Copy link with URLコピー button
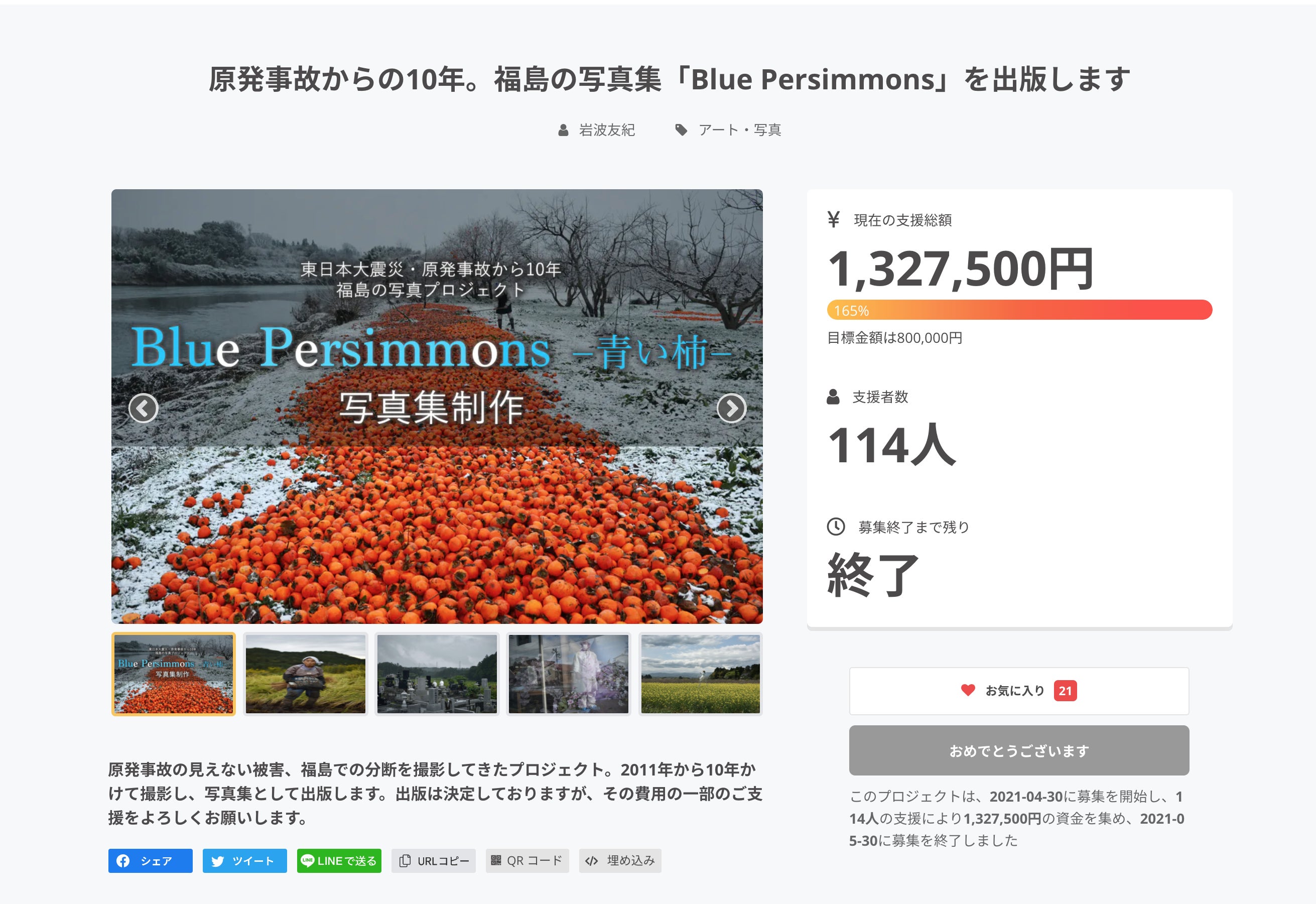The image size is (1316, 904). point(434,860)
